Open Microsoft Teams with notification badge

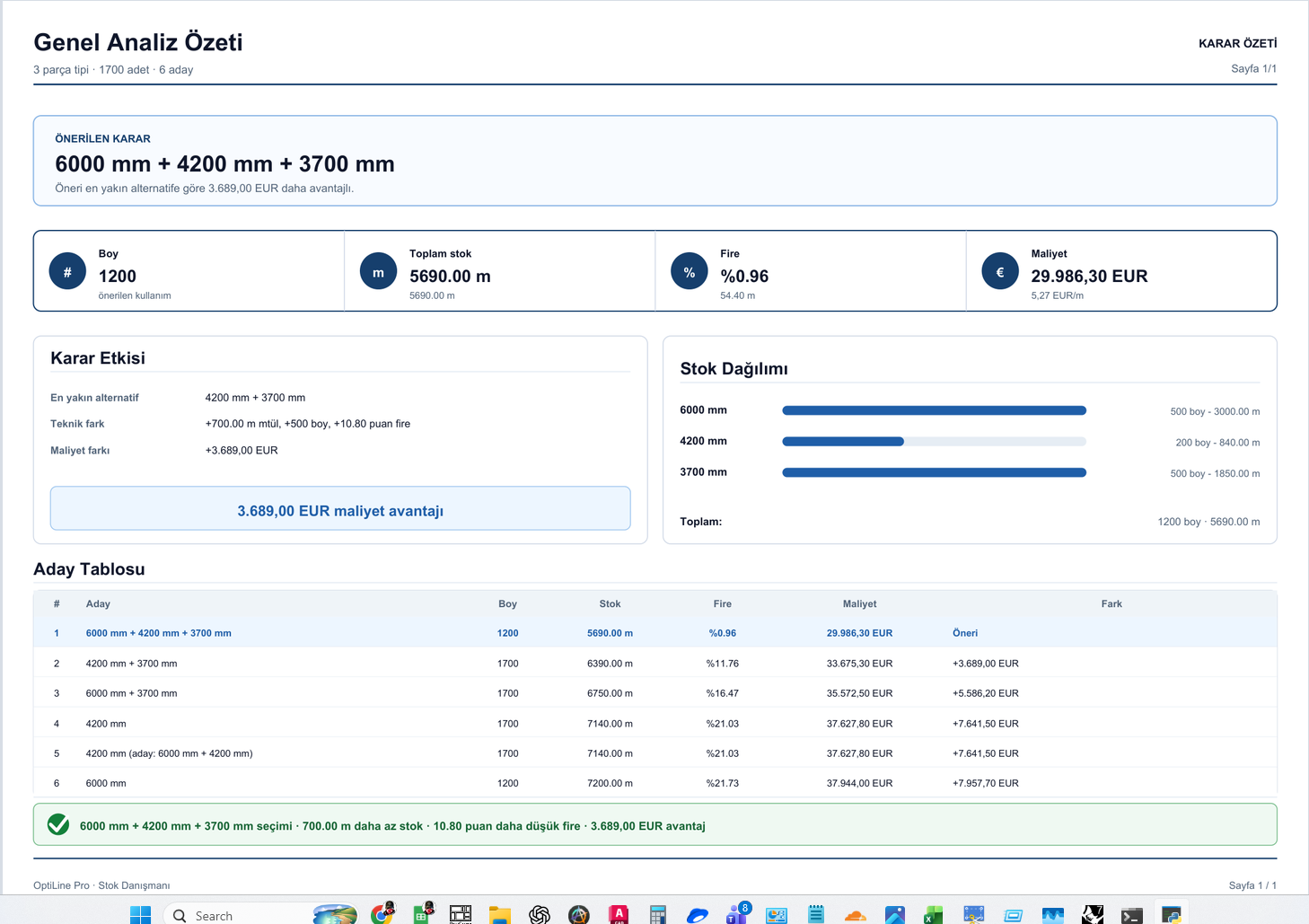[737, 914]
